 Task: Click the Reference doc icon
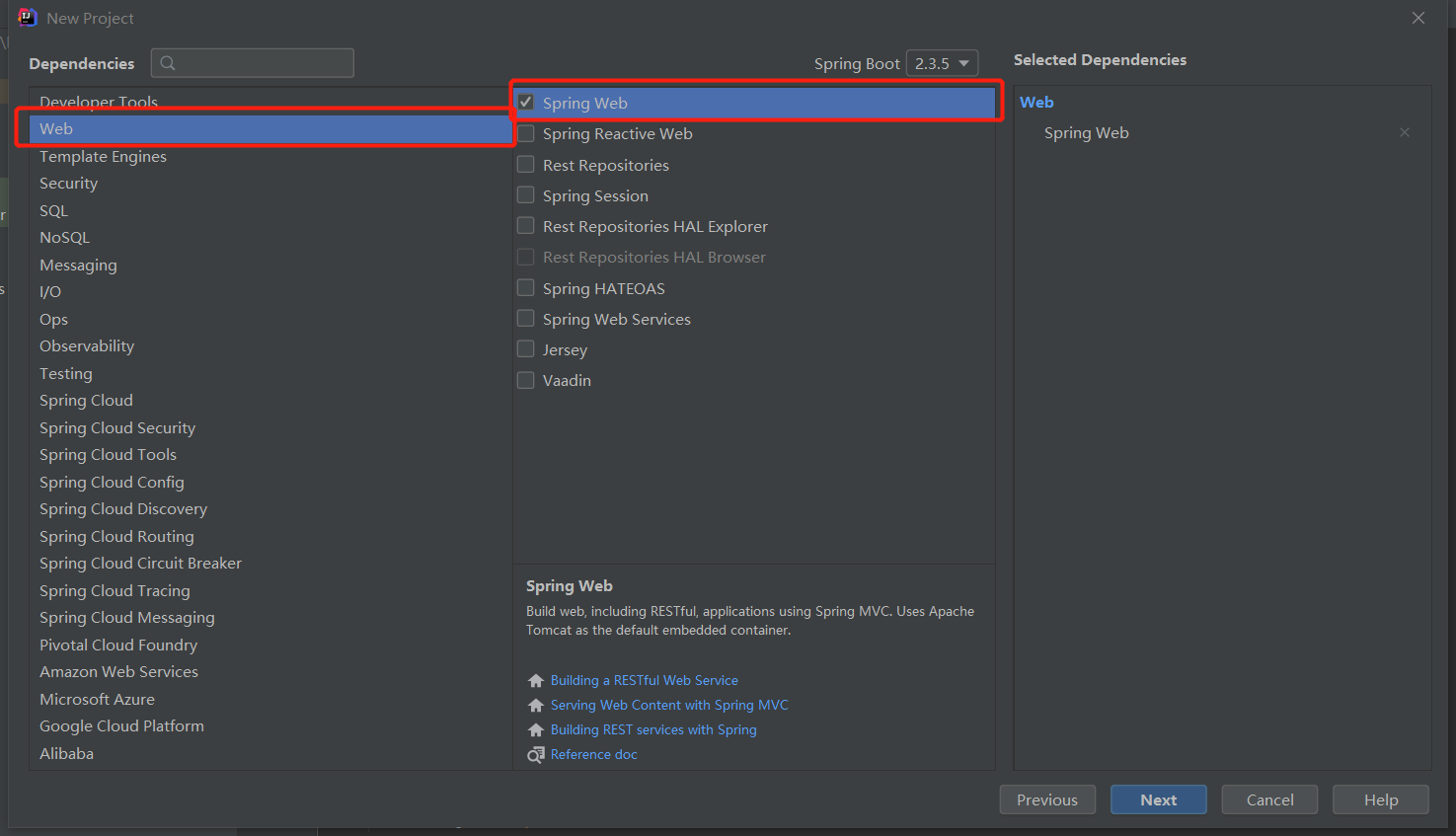coord(536,755)
